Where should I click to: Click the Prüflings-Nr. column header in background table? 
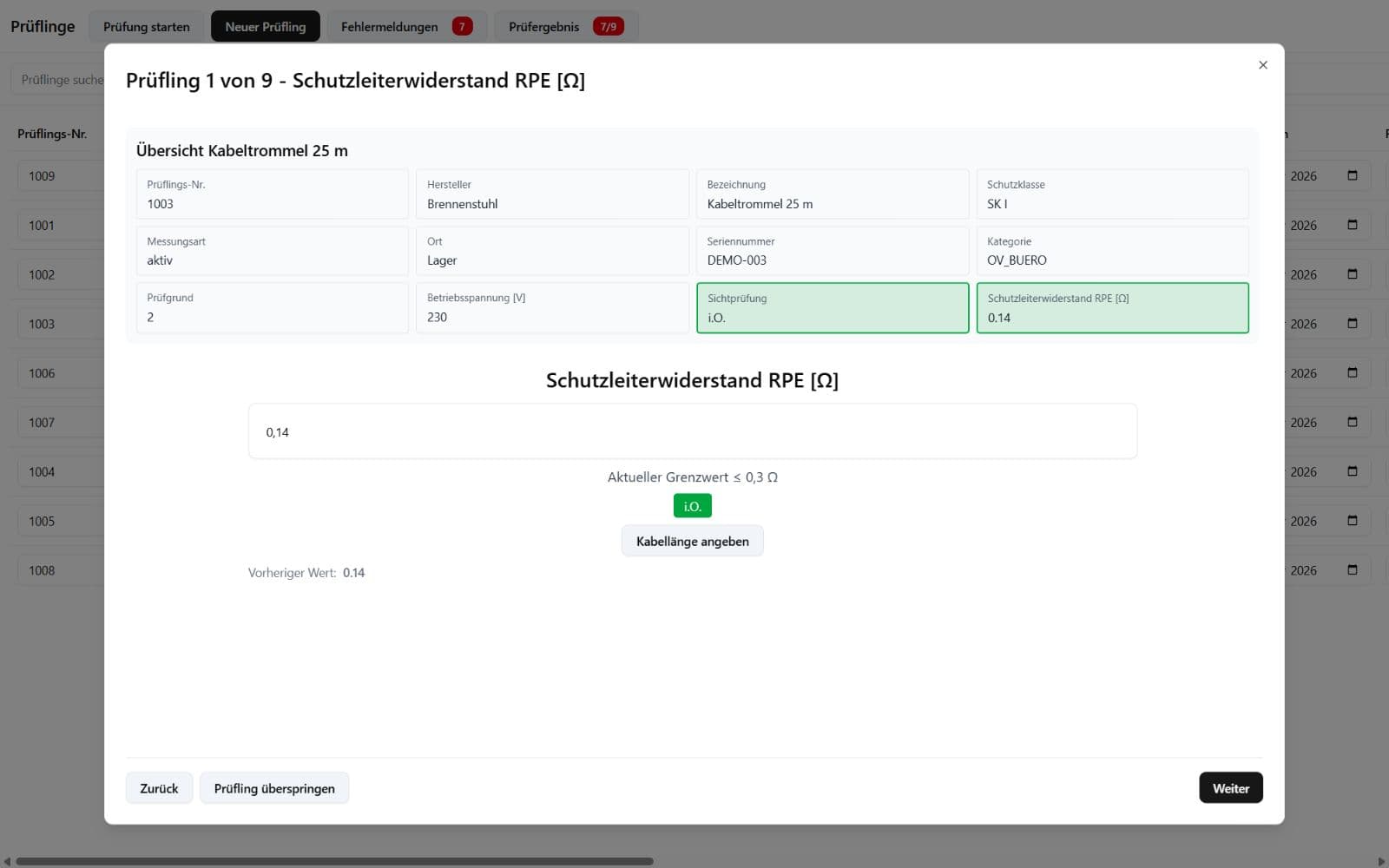(x=52, y=134)
